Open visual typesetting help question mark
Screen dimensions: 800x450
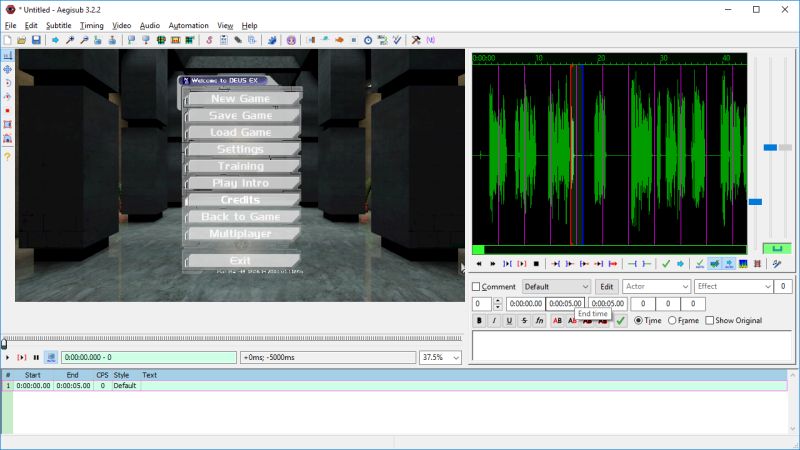[x=8, y=157]
